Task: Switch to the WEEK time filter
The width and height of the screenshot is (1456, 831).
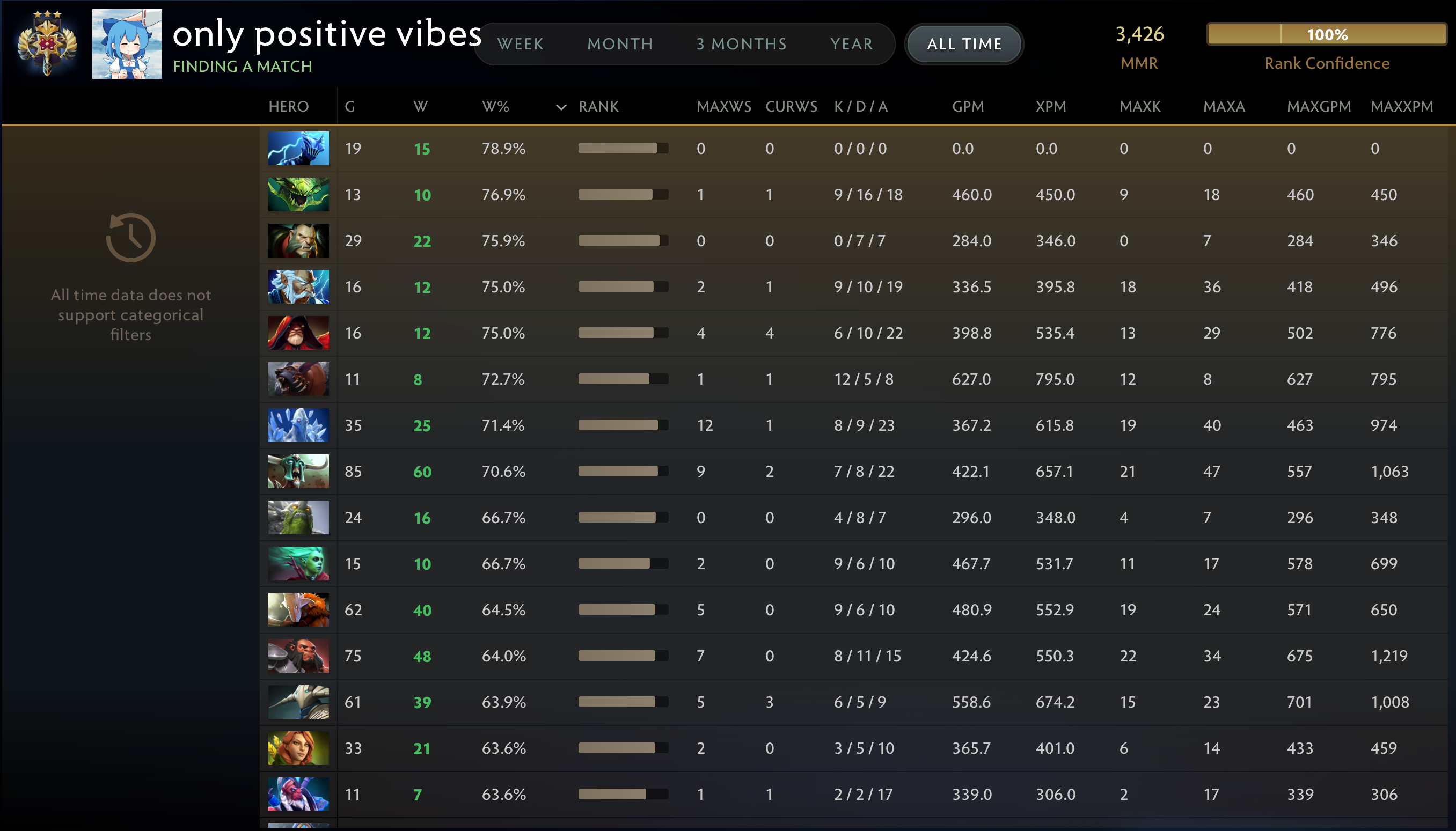Action: coord(520,44)
